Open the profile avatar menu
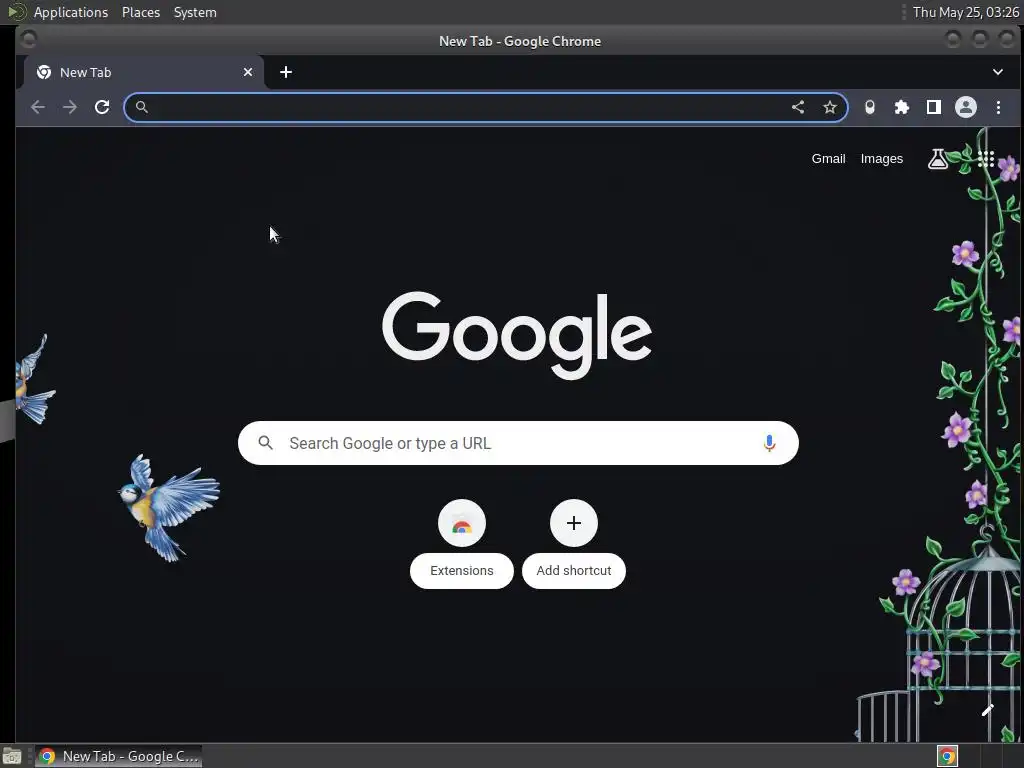This screenshot has width=1024, height=768. [966, 107]
